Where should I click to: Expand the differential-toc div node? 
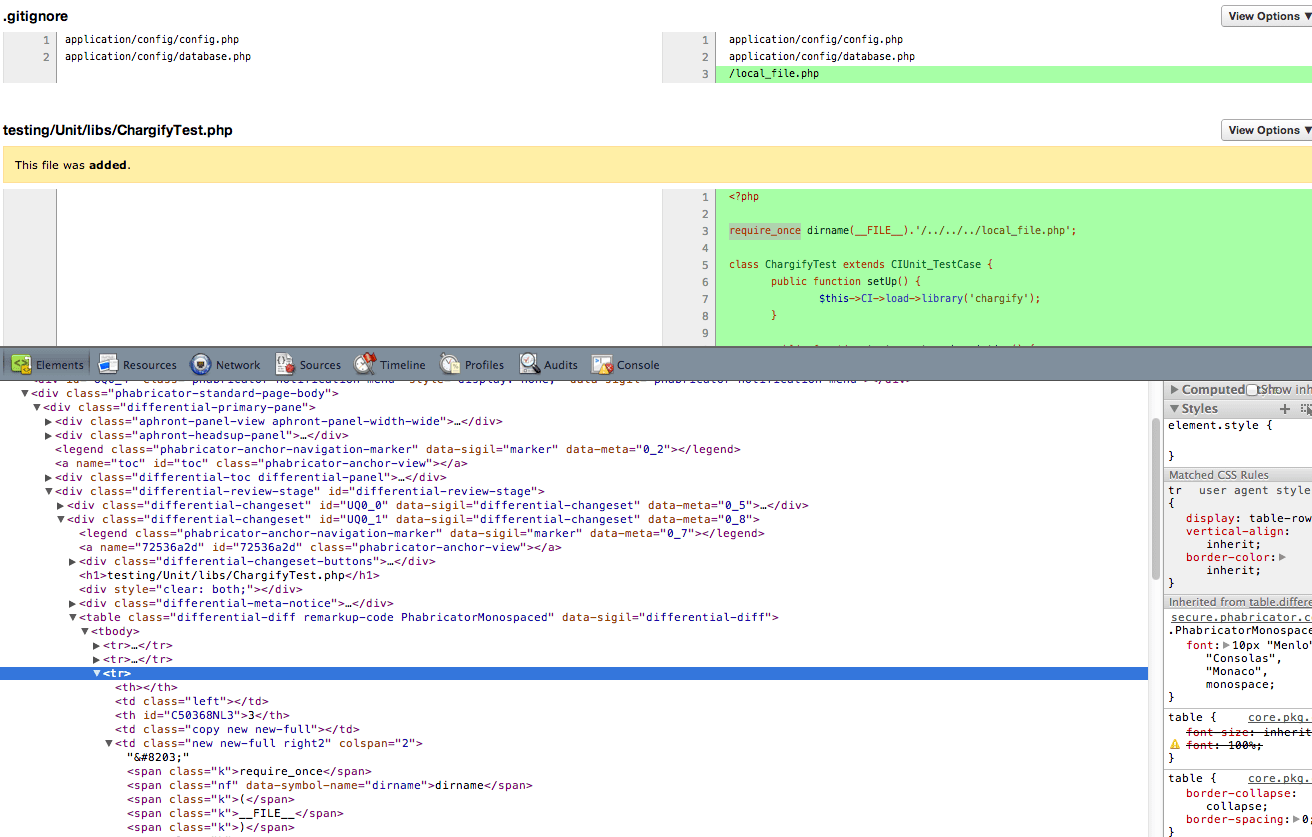coord(49,478)
